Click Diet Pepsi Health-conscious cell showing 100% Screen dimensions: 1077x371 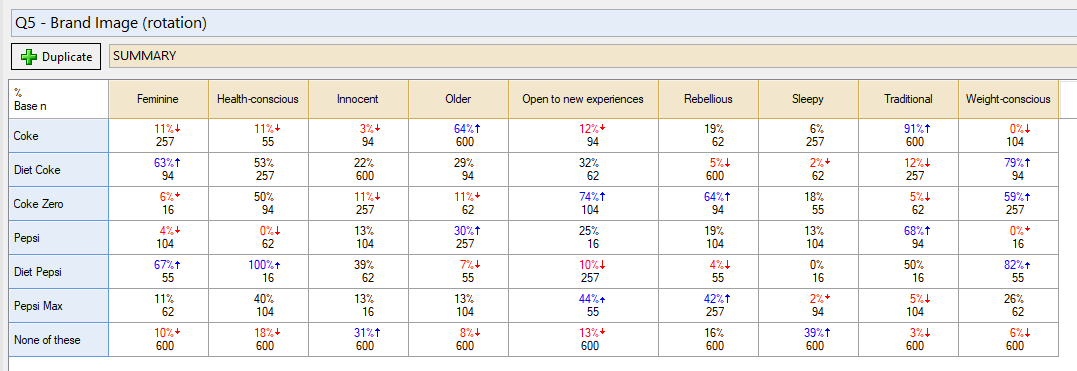click(x=258, y=271)
